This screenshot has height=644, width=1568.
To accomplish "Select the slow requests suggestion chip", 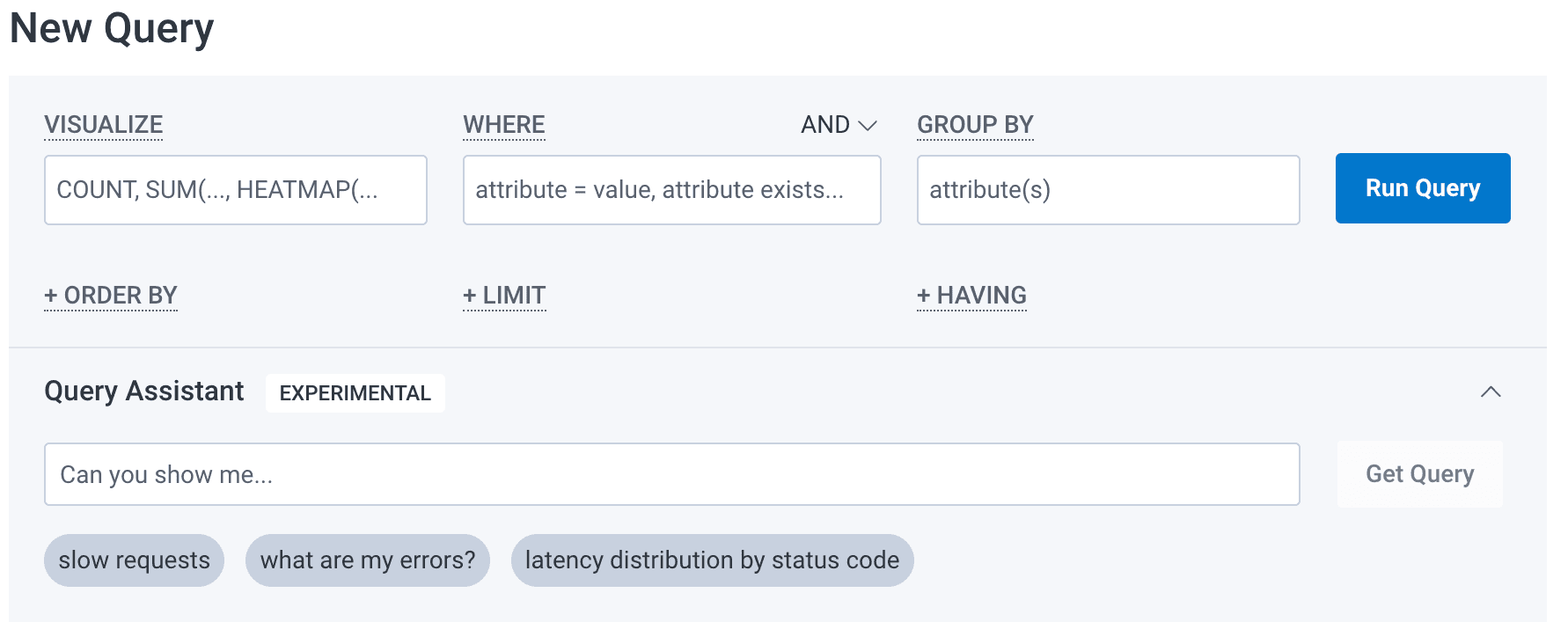I will tap(134, 560).
